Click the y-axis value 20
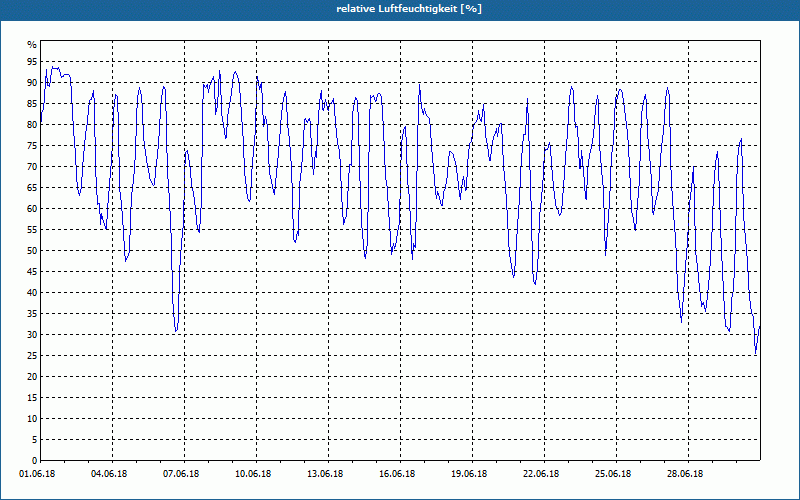 tap(32, 377)
